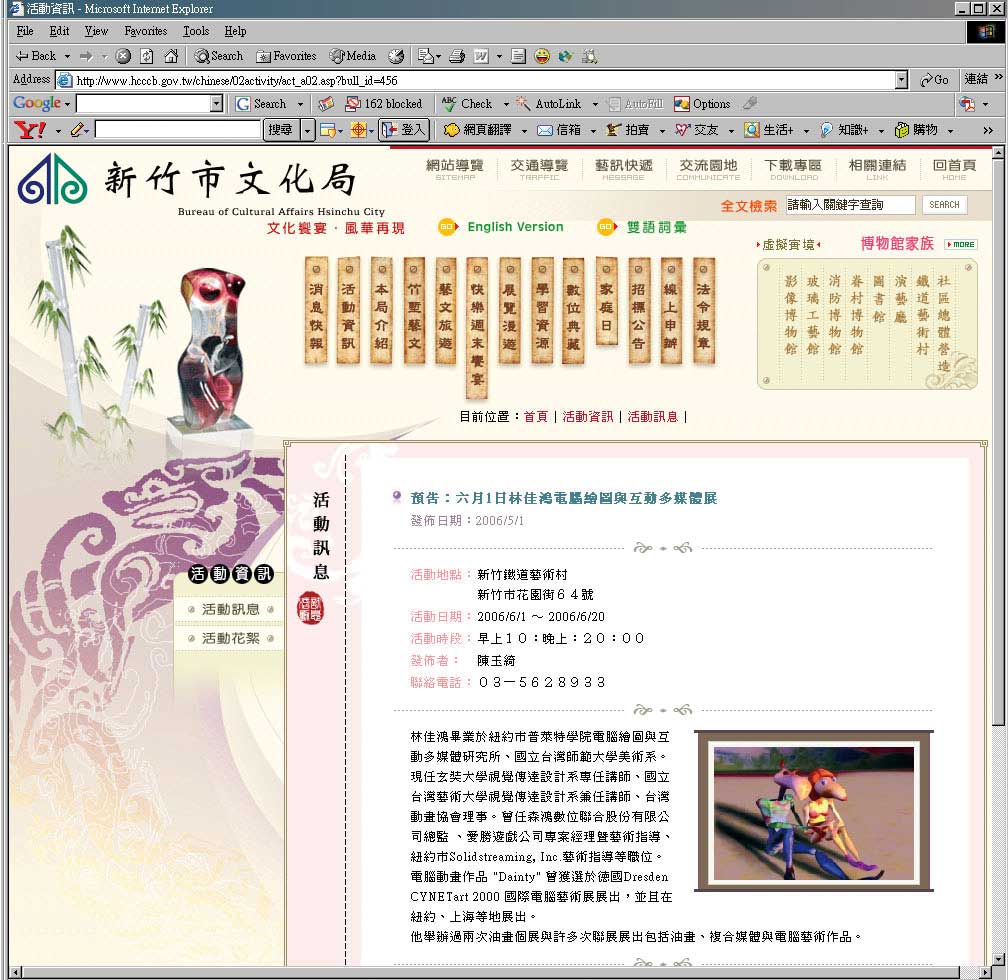The image size is (1008, 980).
Task: Open the Yahoo 信箱 mail button
Action: 559,130
